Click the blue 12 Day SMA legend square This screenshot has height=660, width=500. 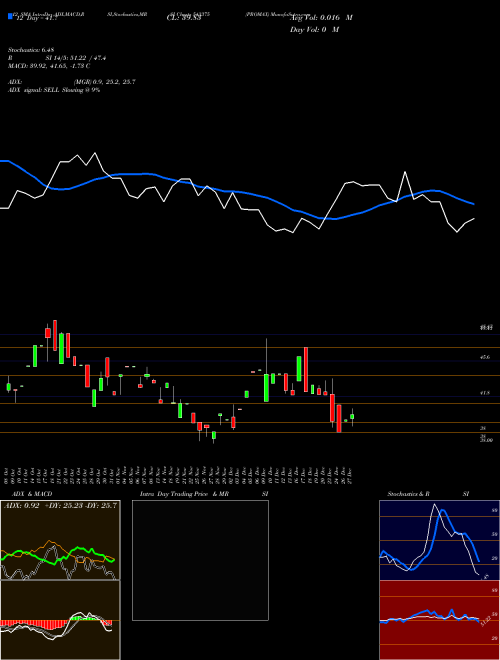(11, 16)
